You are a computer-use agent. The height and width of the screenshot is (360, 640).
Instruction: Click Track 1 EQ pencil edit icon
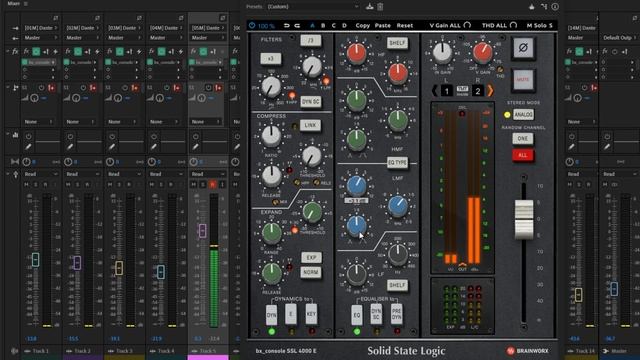(x=28, y=147)
